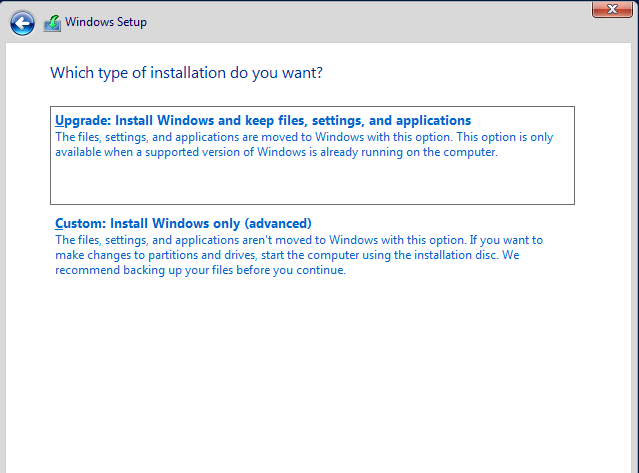Click empty space inside the Upgrade option box
This screenshot has height=473, width=639.
[312, 182]
